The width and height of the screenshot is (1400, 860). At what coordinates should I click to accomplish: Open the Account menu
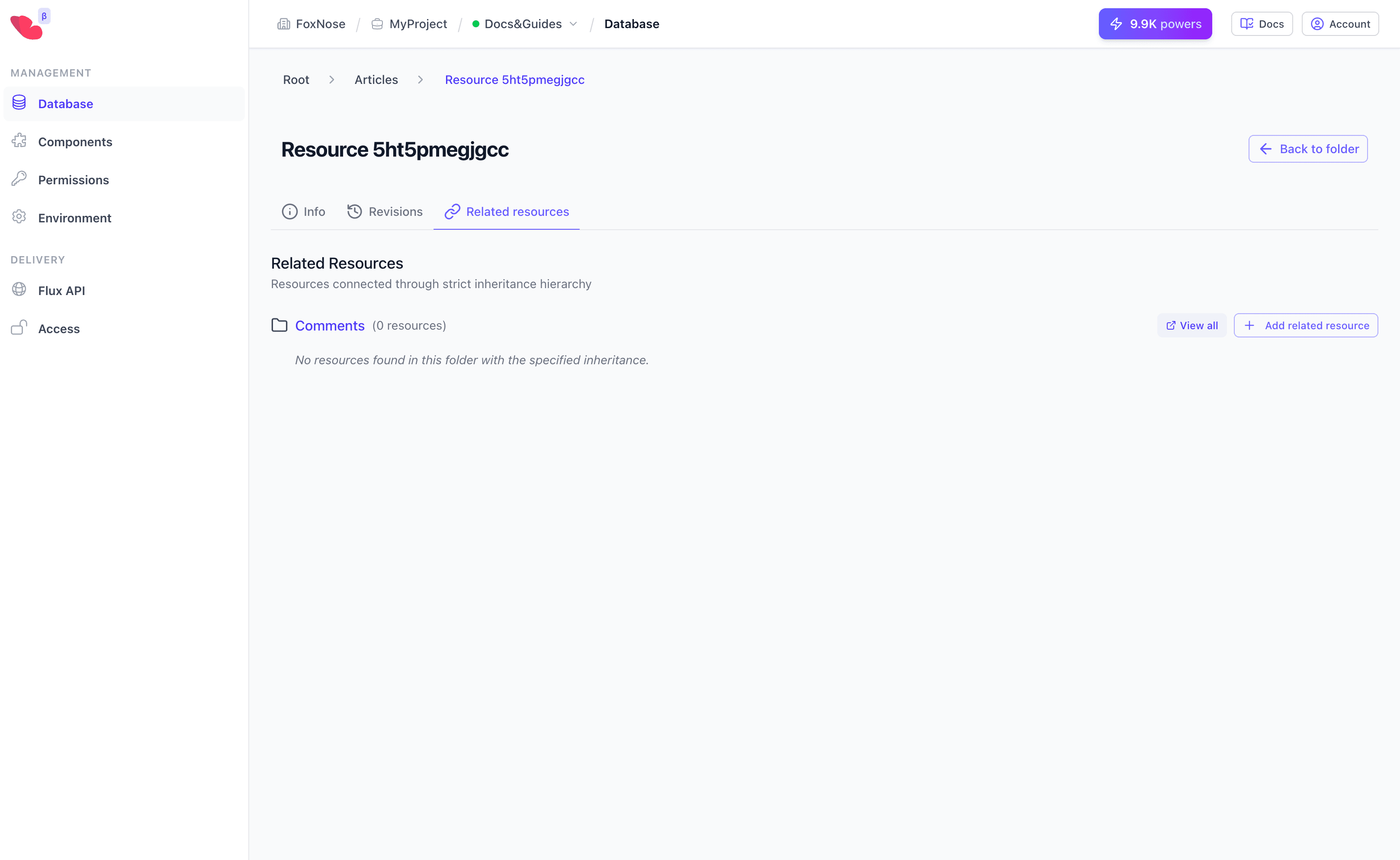tap(1340, 23)
